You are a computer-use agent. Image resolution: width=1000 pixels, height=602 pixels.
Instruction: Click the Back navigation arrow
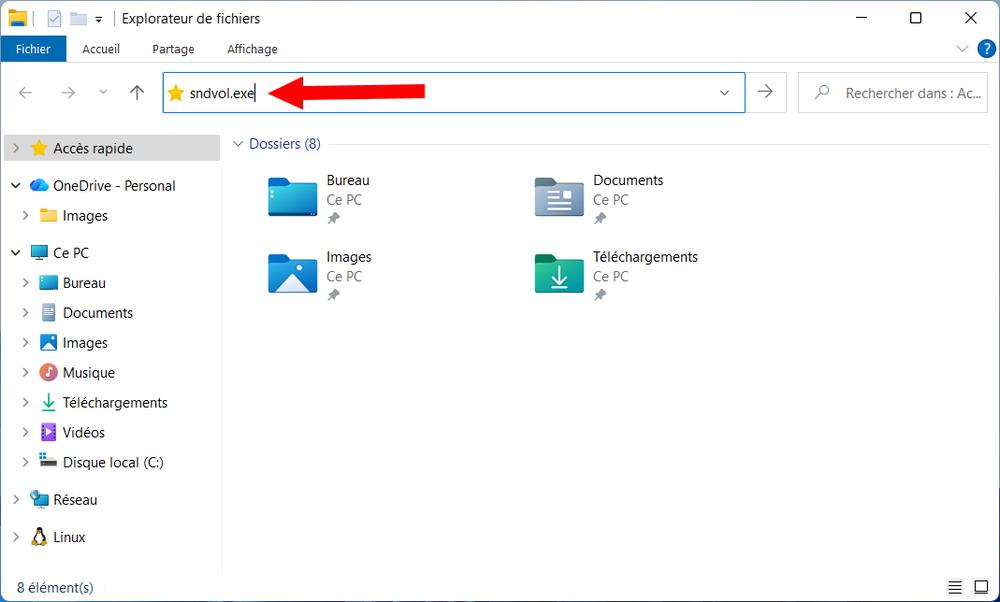26,93
